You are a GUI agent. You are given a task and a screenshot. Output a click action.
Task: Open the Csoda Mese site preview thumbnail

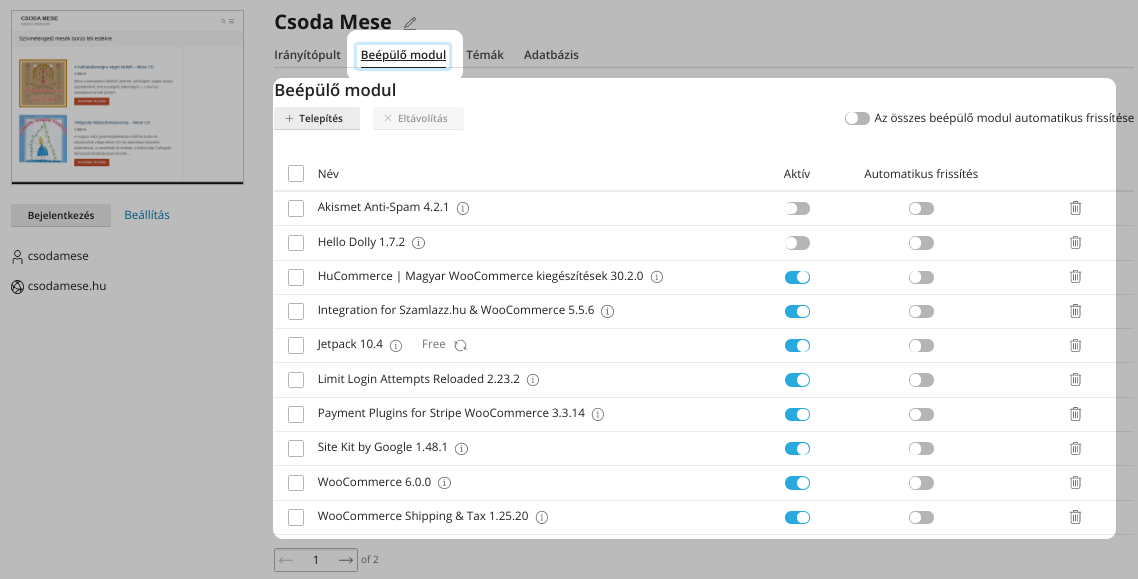(128, 97)
